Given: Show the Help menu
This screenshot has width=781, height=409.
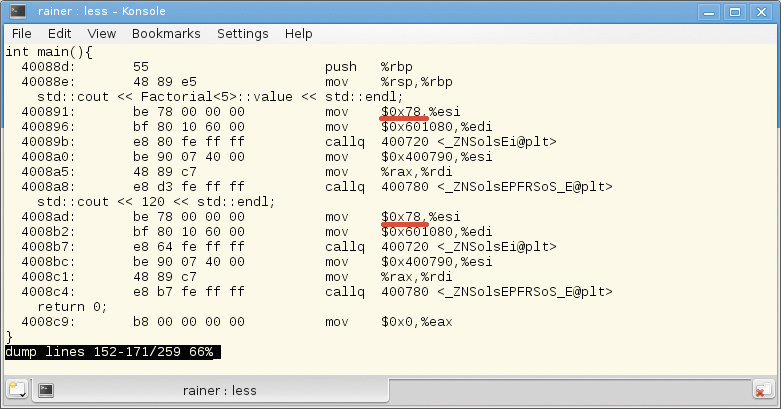Looking at the screenshot, I should (x=298, y=34).
